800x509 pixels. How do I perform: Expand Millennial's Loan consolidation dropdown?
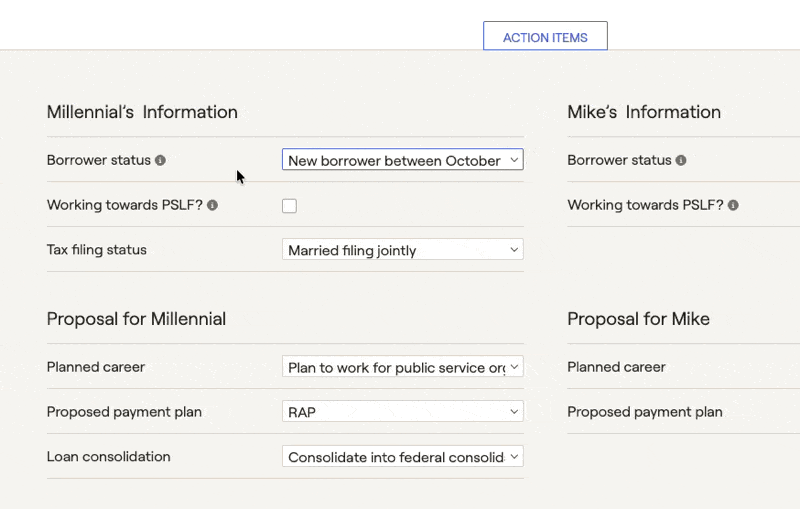coord(403,456)
